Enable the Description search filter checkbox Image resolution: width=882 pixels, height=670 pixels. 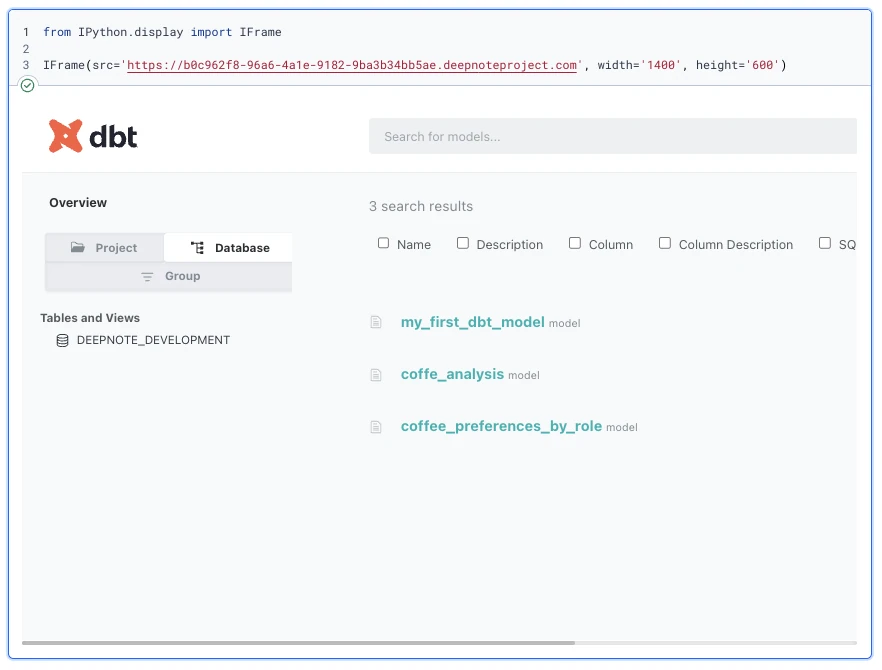463,243
